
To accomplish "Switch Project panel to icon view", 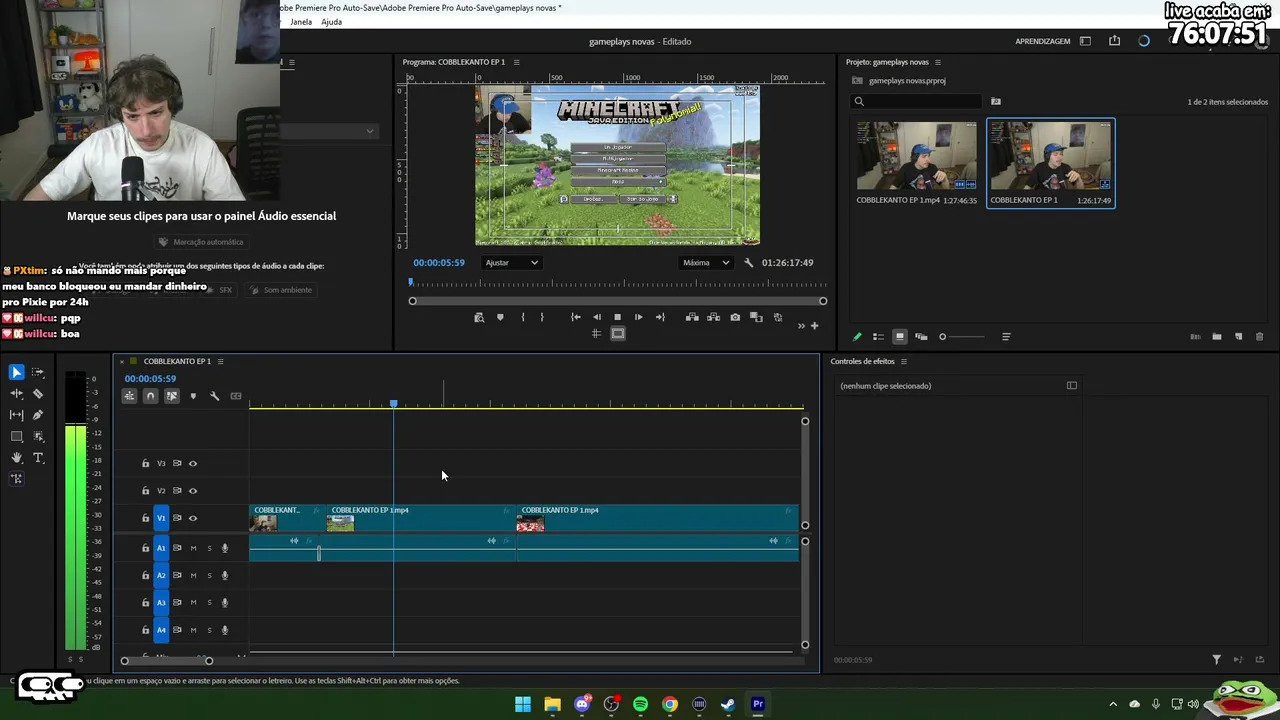I will [900, 337].
